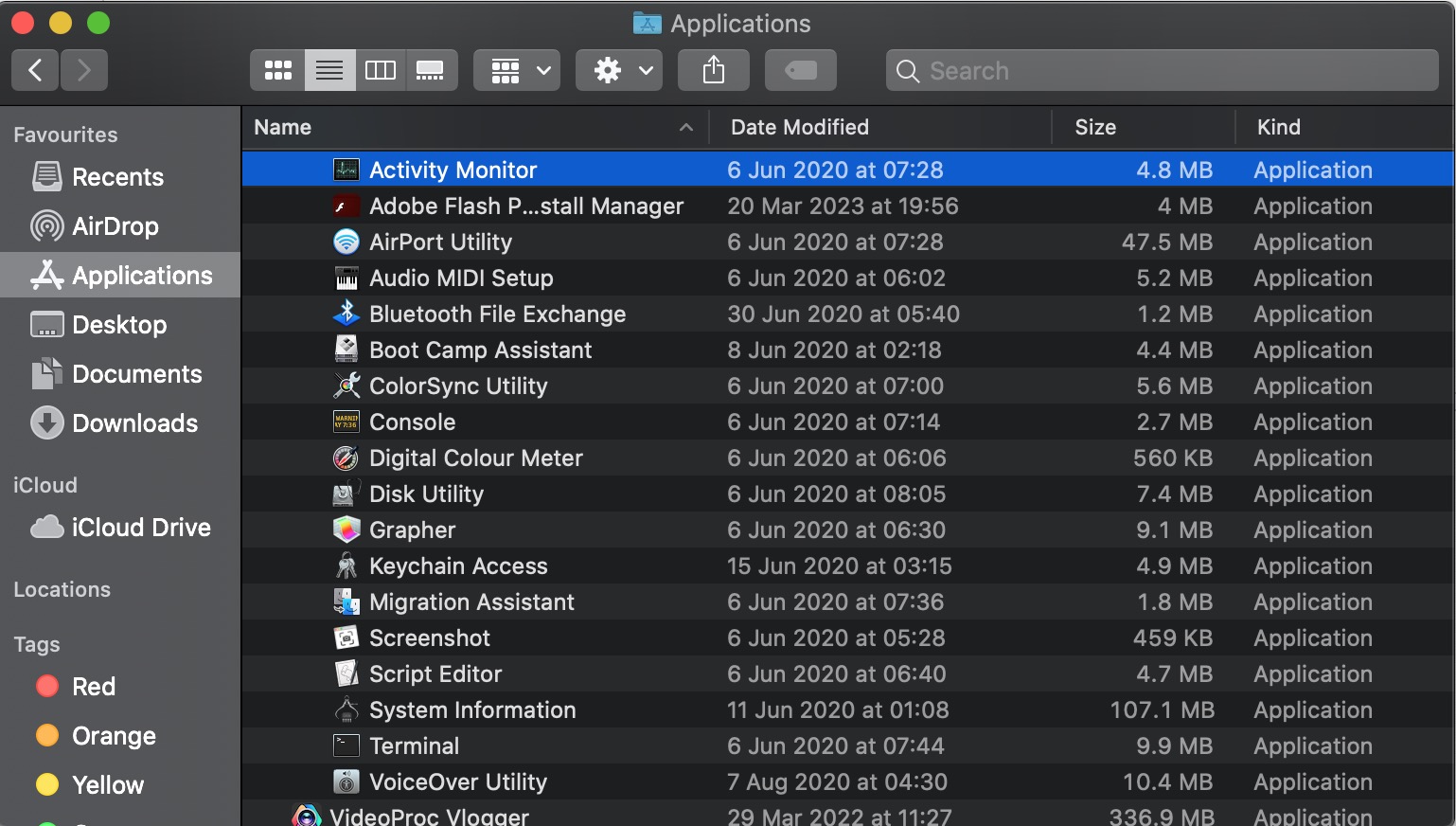Toggle sort order arrow in Name column
This screenshot has height=826, width=1456.
686,128
